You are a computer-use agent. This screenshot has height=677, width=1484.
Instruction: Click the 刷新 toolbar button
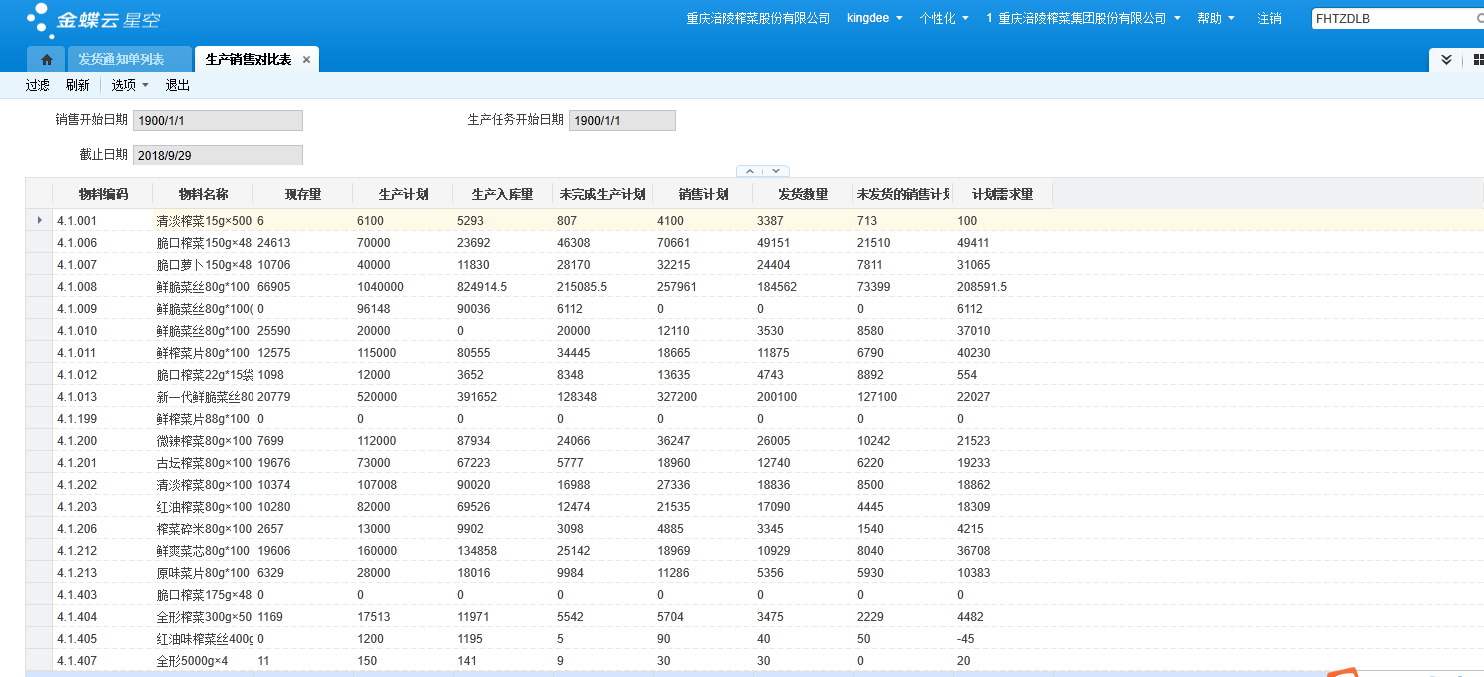(x=78, y=85)
